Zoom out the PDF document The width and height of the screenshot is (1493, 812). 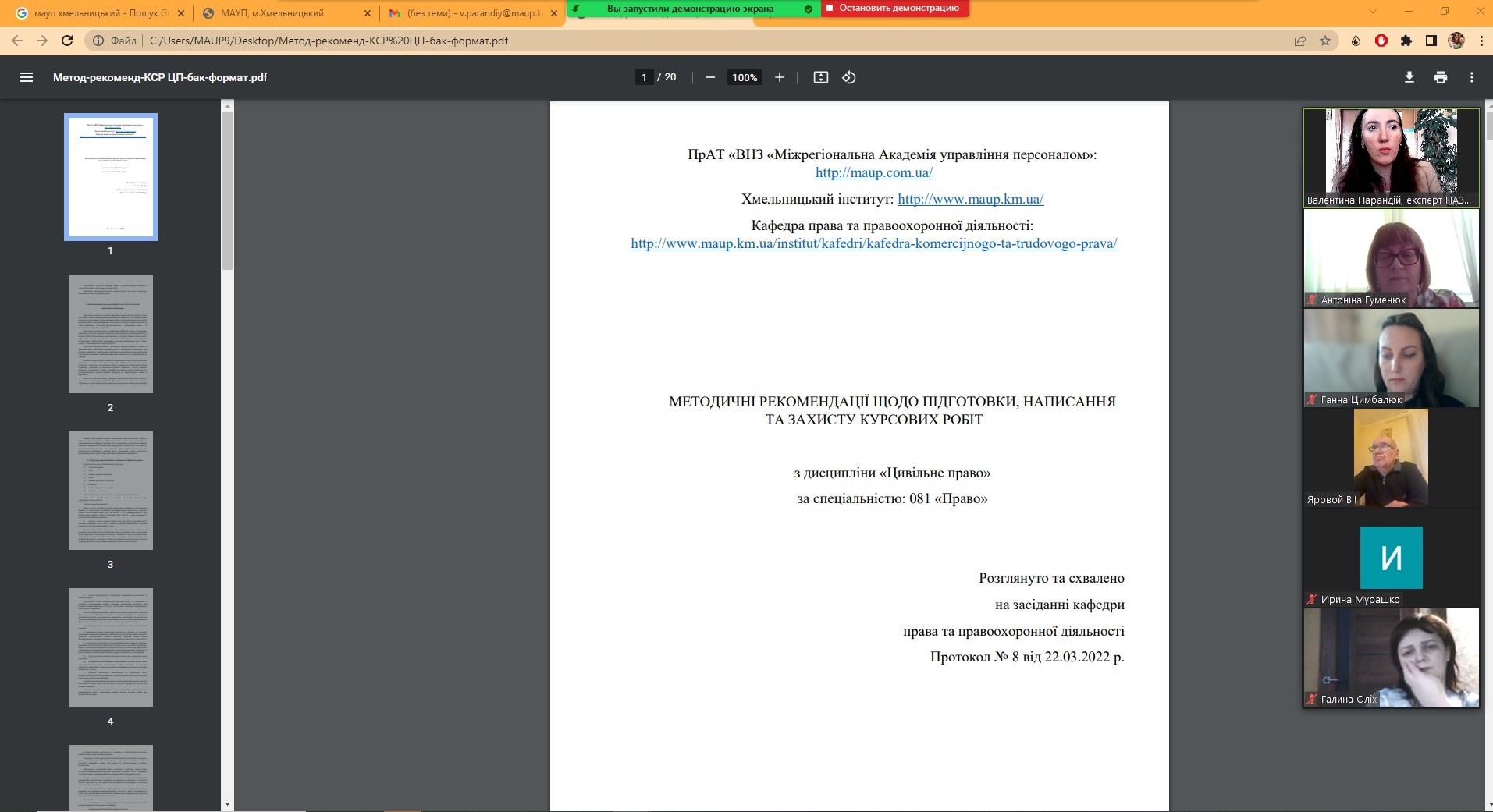[710, 77]
